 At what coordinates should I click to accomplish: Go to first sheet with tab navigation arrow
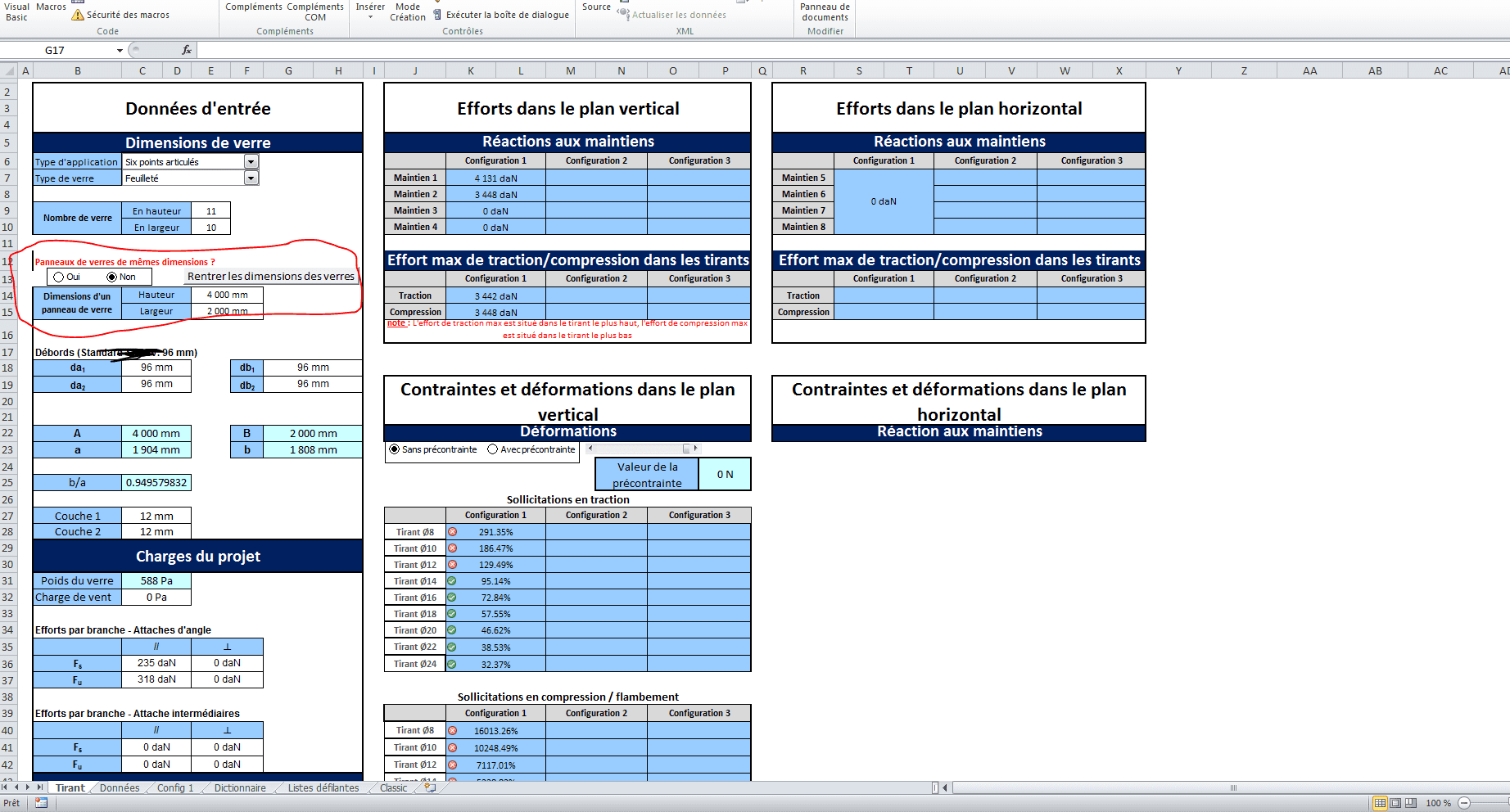click(x=5, y=787)
